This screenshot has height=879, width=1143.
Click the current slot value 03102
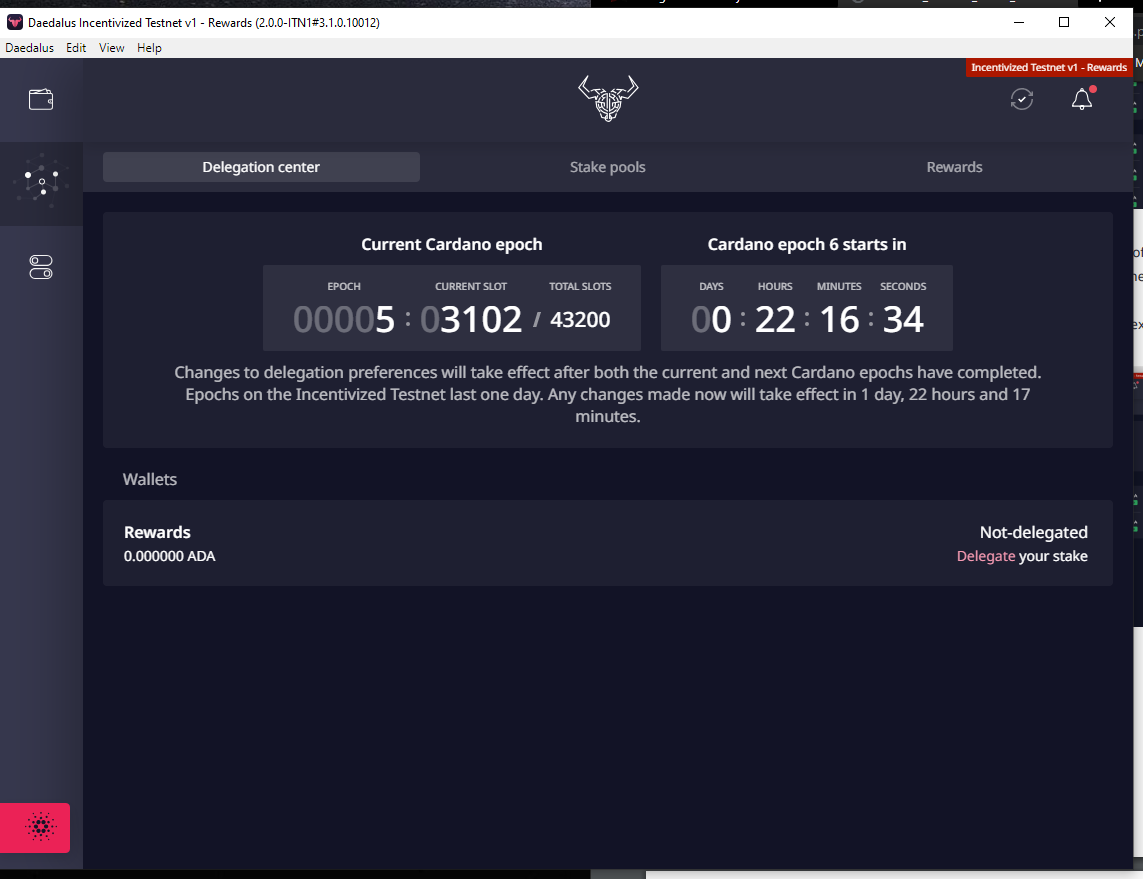(x=471, y=319)
